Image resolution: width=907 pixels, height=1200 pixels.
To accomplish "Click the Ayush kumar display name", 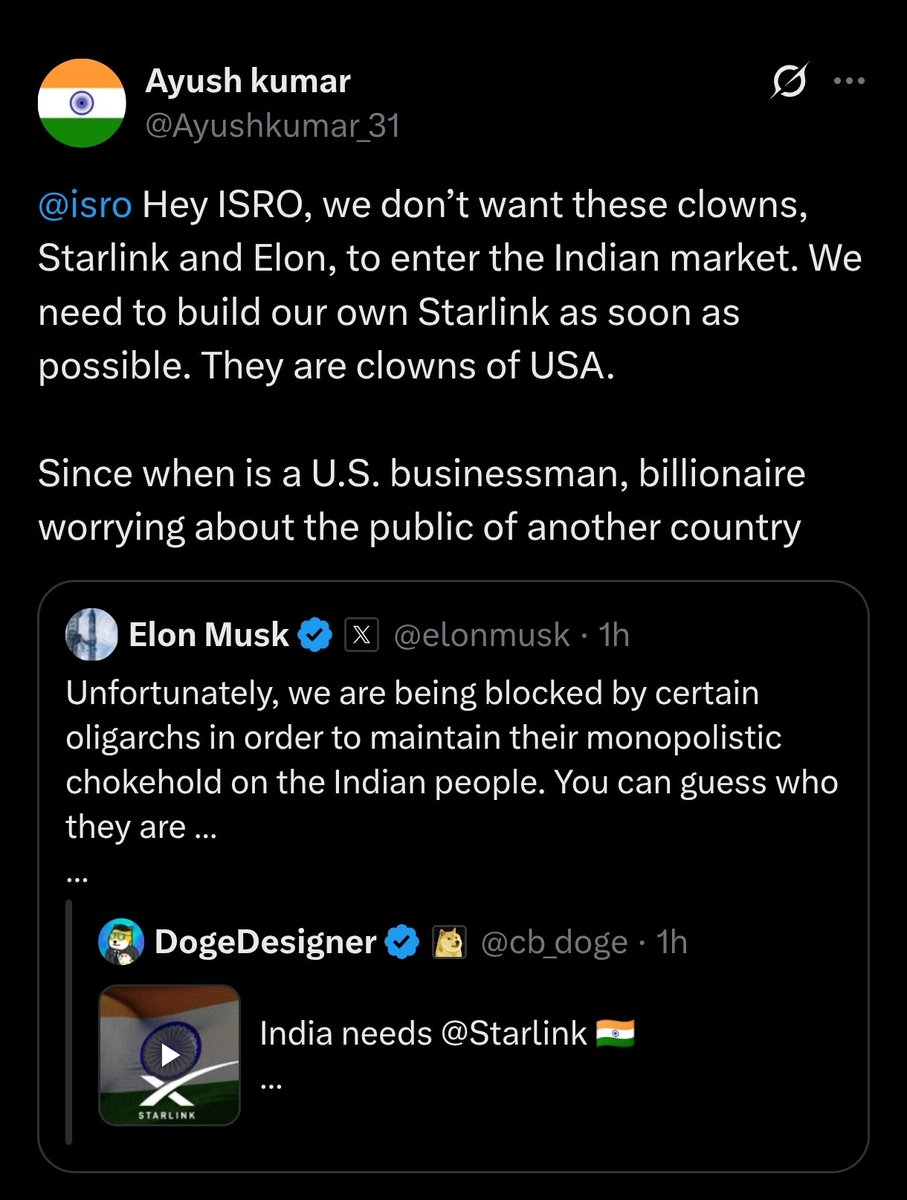I will point(248,81).
